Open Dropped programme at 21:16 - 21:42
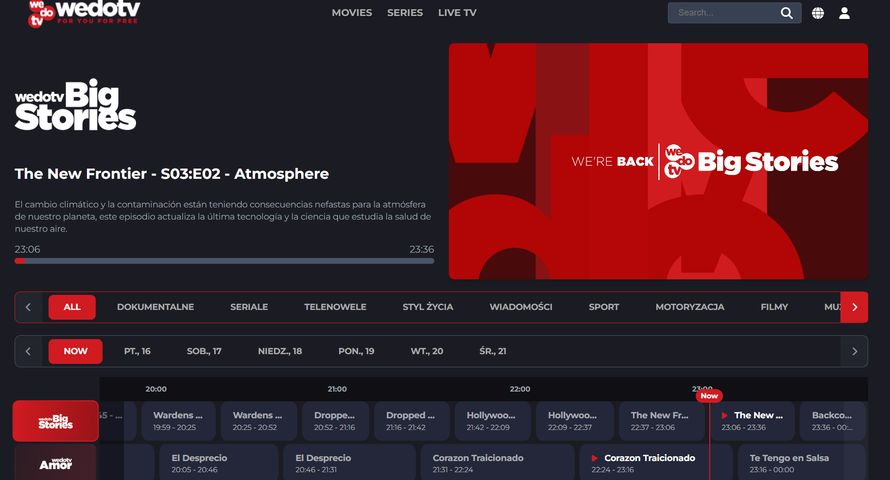The width and height of the screenshot is (890, 480). point(412,421)
